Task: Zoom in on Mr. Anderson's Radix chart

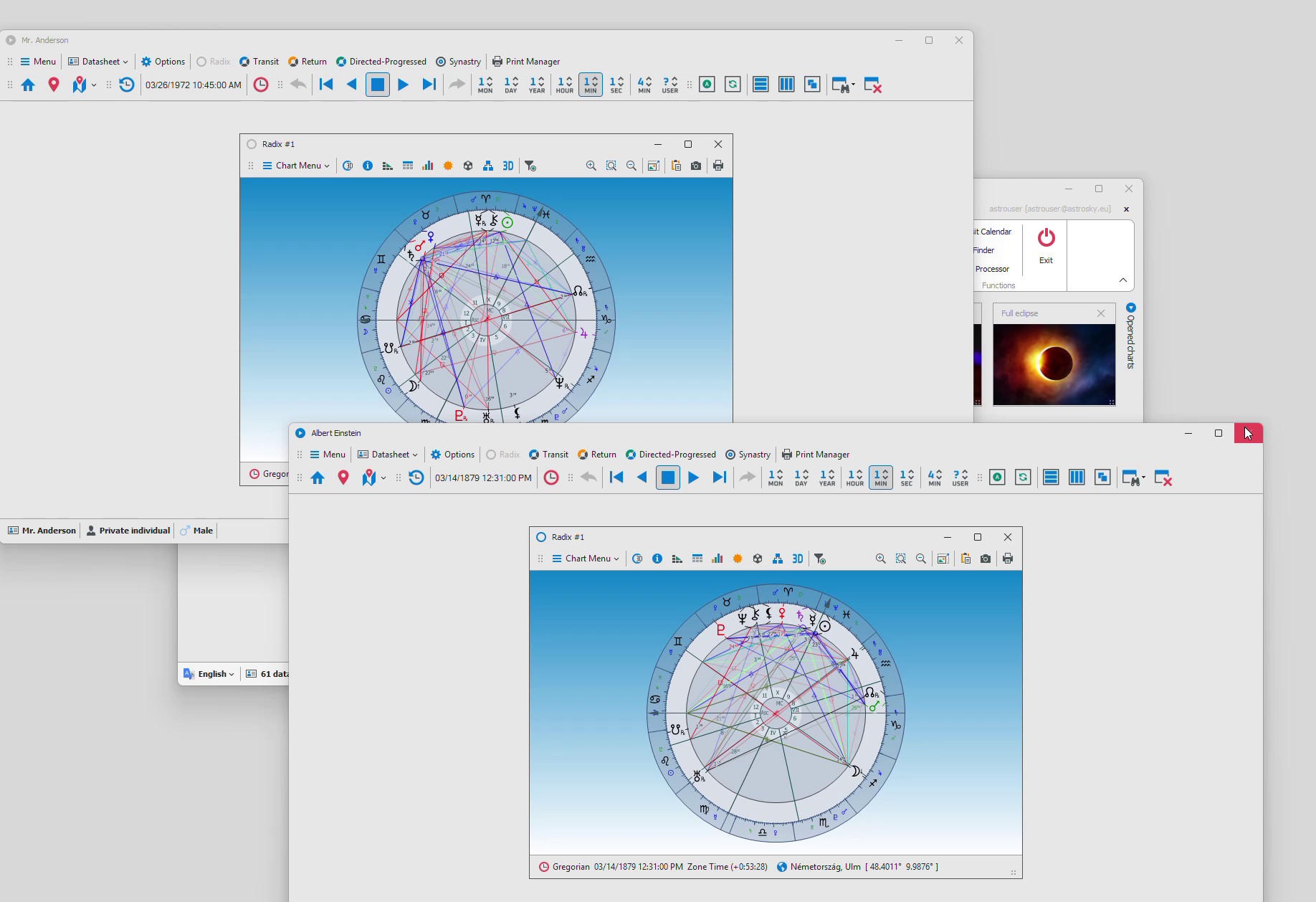Action: point(591,166)
